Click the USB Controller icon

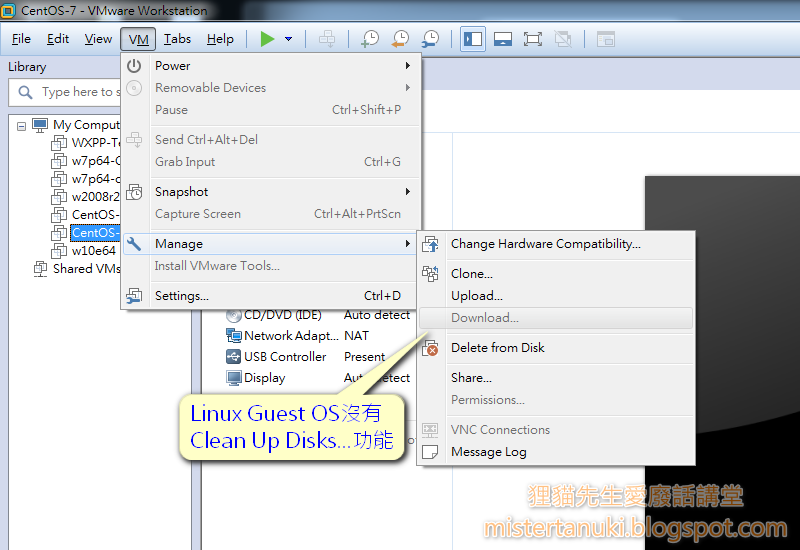[234, 357]
